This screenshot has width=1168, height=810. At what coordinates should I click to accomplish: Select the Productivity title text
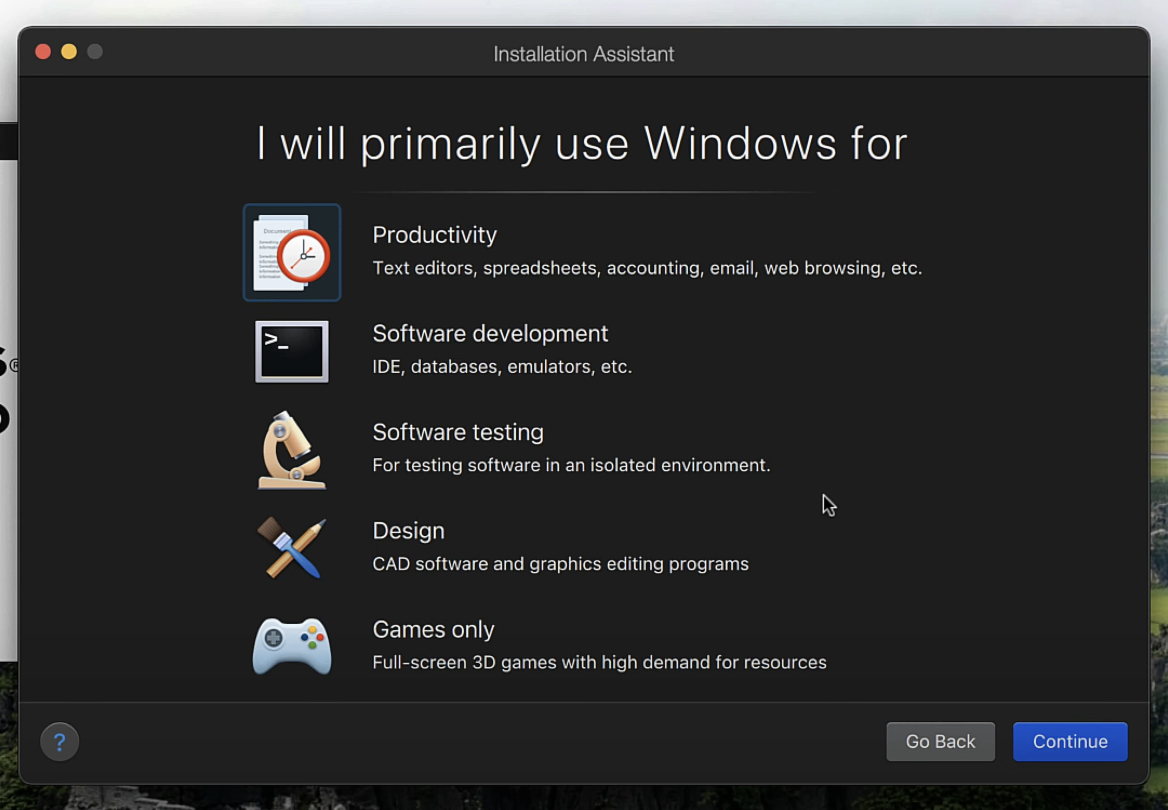[434, 235]
